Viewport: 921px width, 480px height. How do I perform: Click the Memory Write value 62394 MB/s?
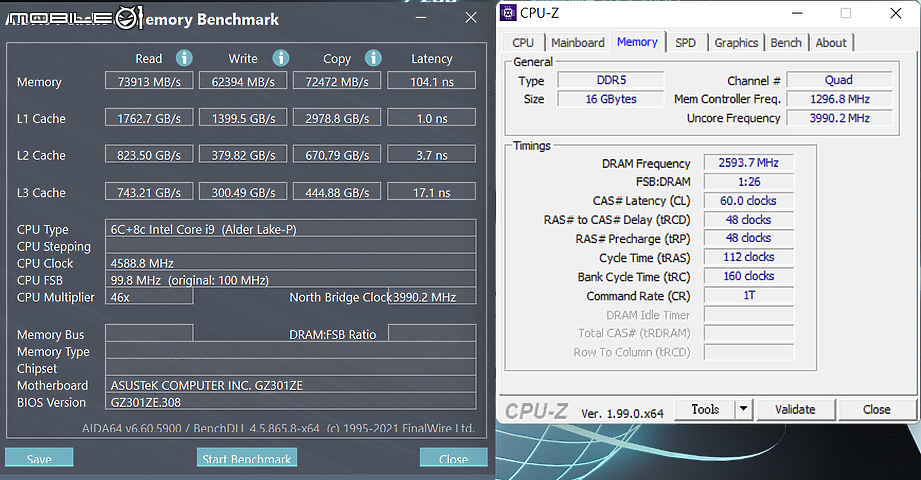(x=243, y=81)
